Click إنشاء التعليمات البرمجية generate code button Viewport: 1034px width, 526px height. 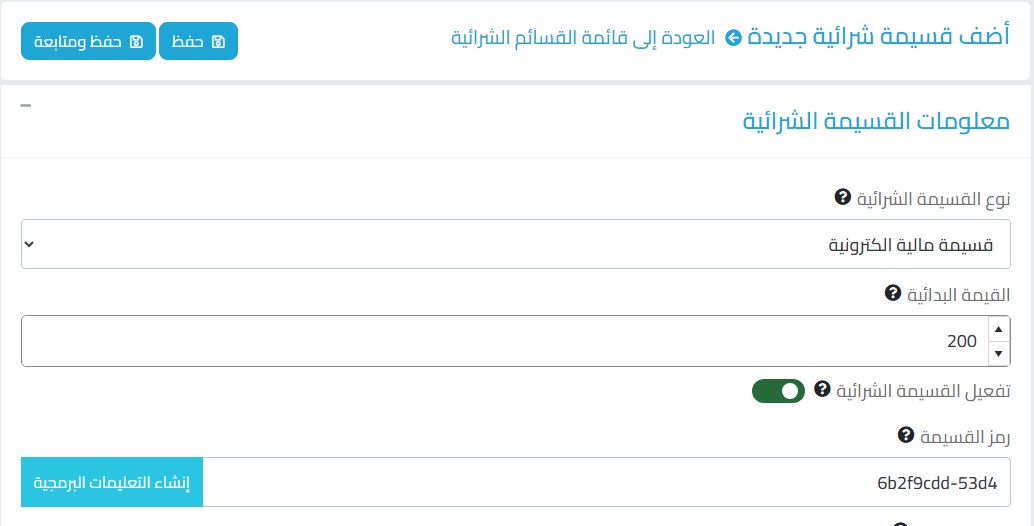click(112, 482)
